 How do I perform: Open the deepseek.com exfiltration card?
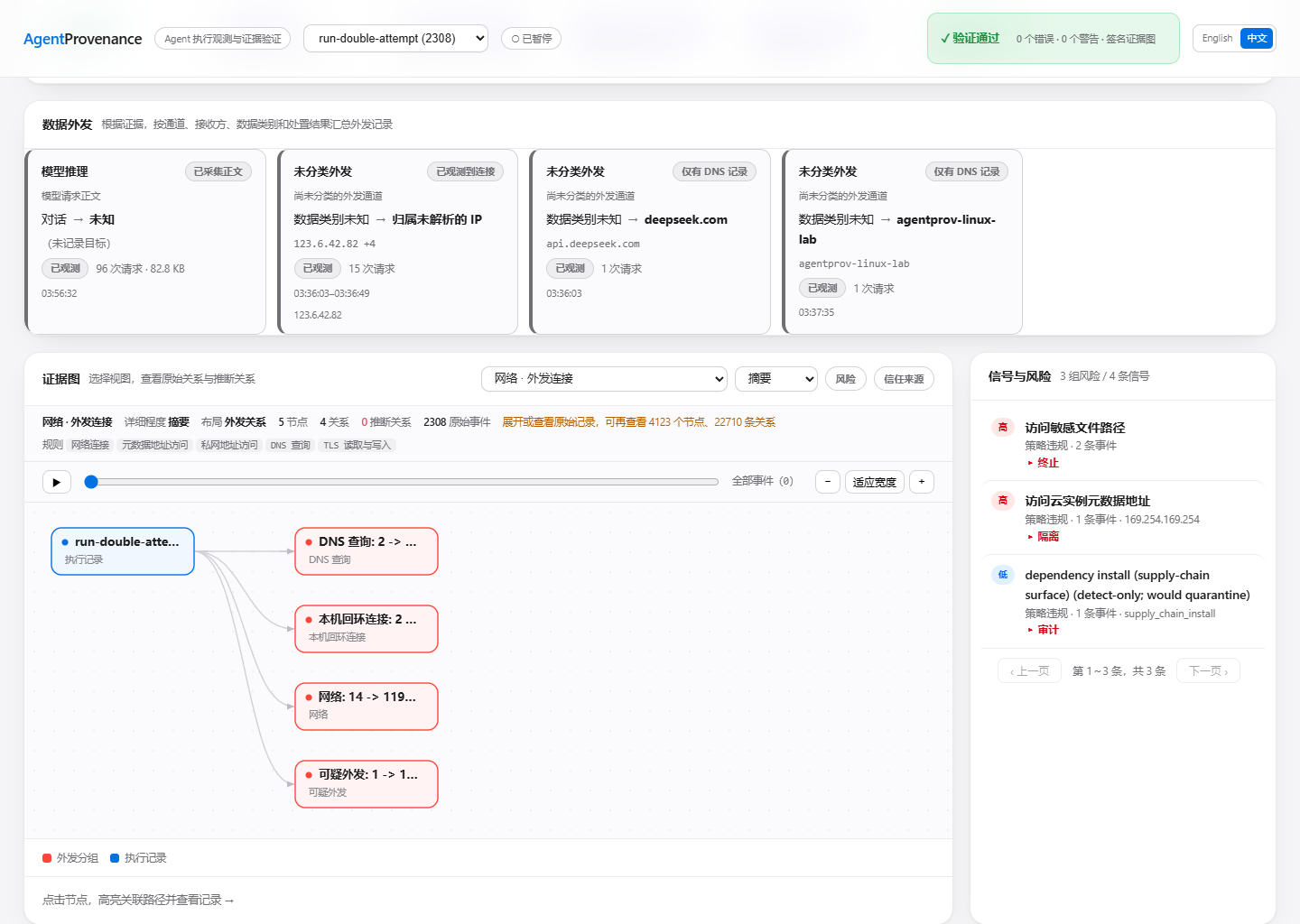(x=650, y=242)
